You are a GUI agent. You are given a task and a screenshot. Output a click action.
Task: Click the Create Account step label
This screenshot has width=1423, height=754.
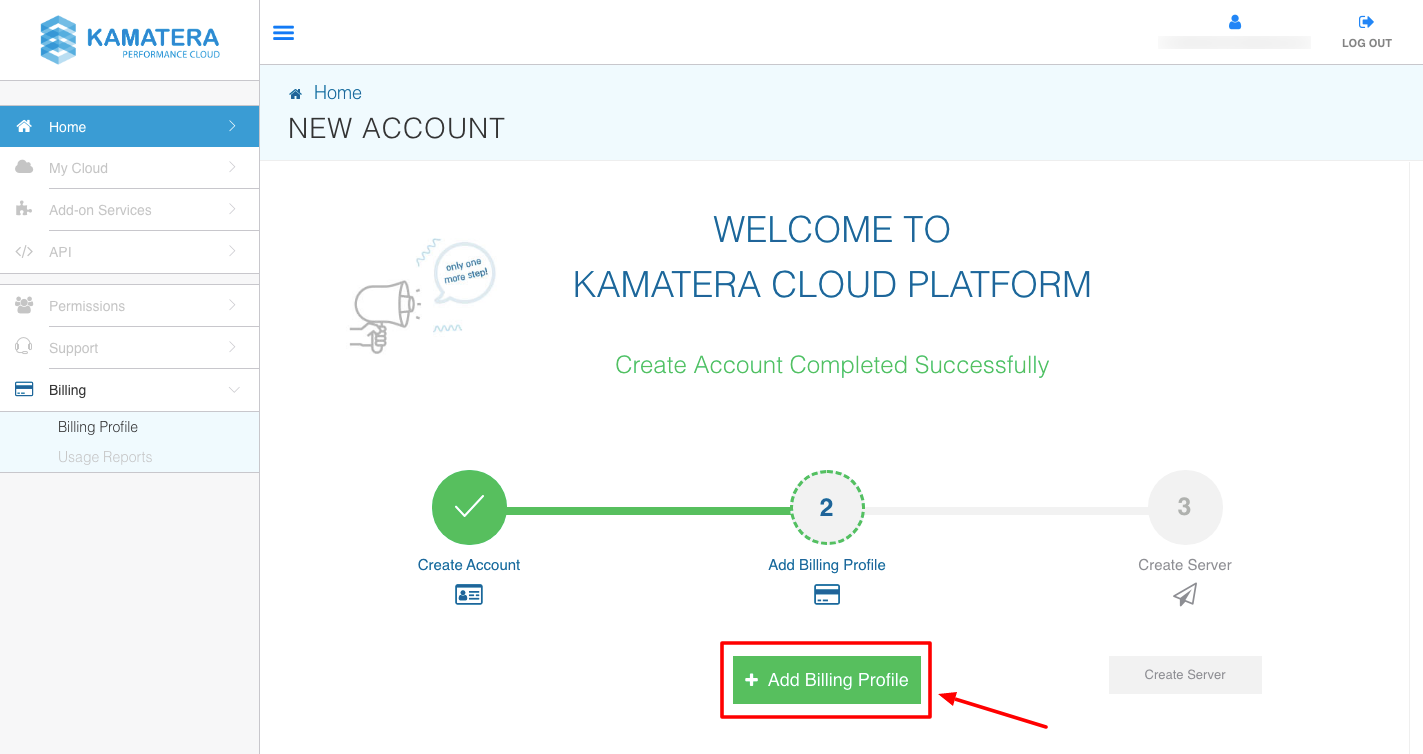(x=469, y=565)
